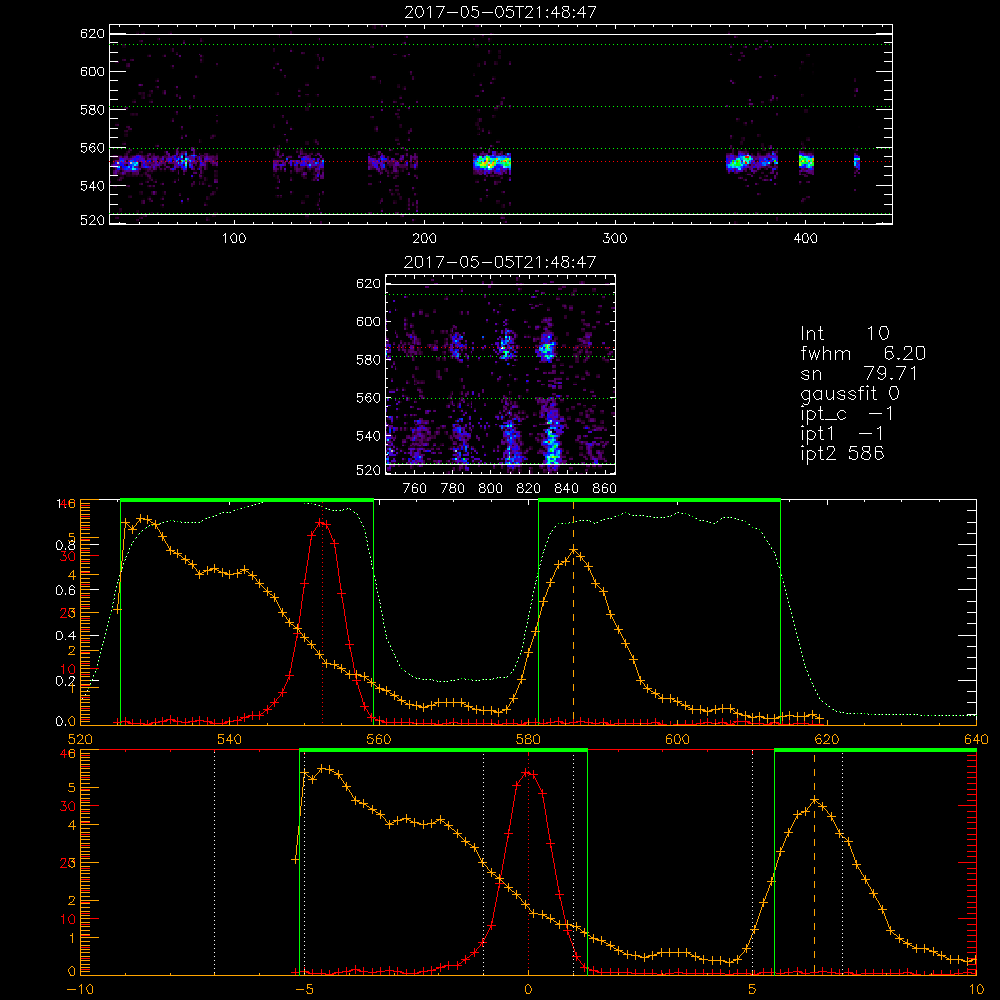Click x-axis label -5 of bottom plot

(304, 990)
